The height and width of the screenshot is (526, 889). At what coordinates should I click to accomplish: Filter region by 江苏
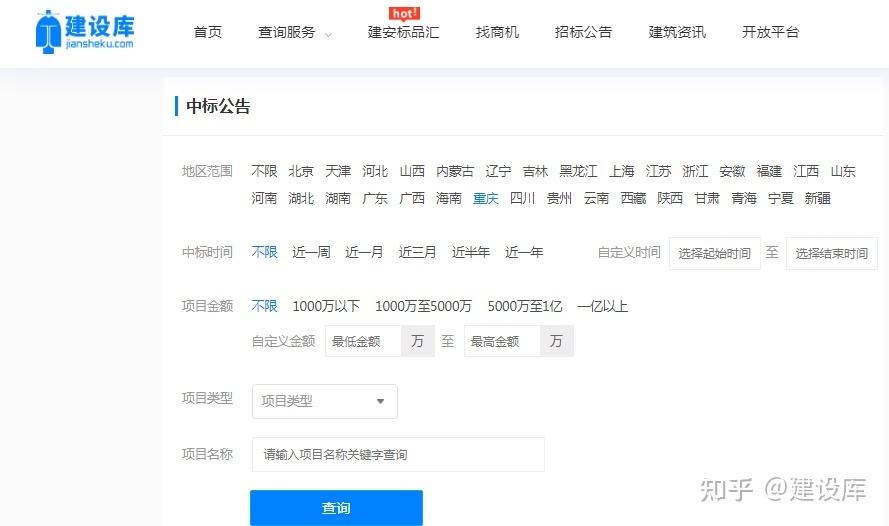point(658,171)
